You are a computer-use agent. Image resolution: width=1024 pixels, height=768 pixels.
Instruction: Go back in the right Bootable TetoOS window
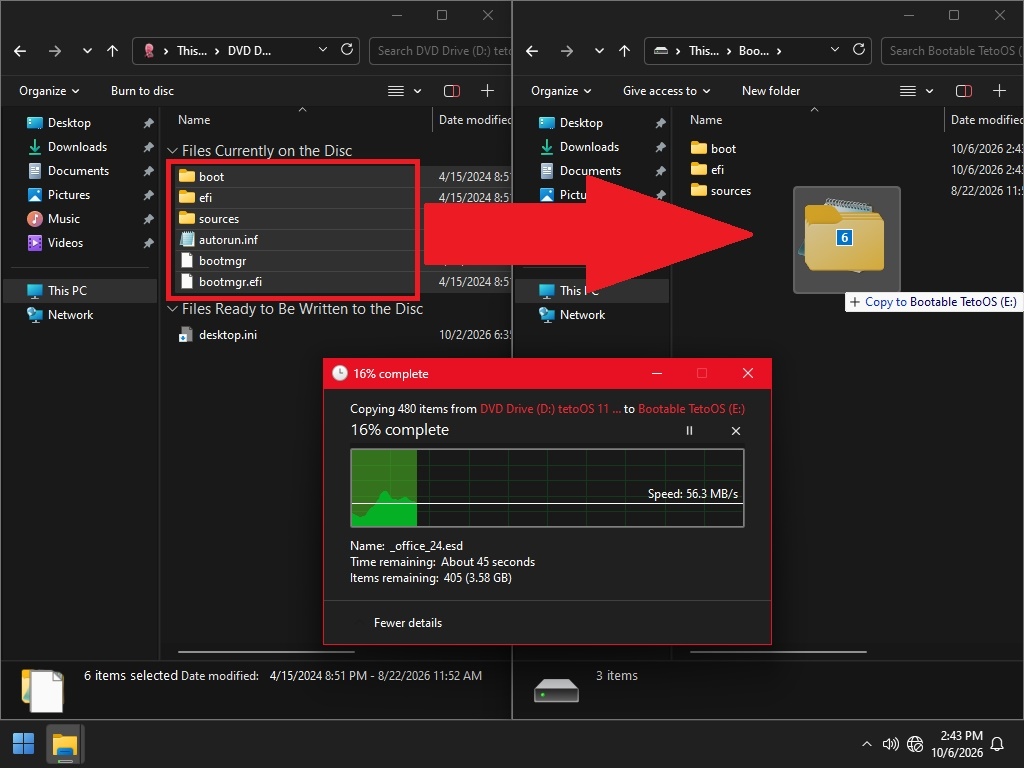532,51
